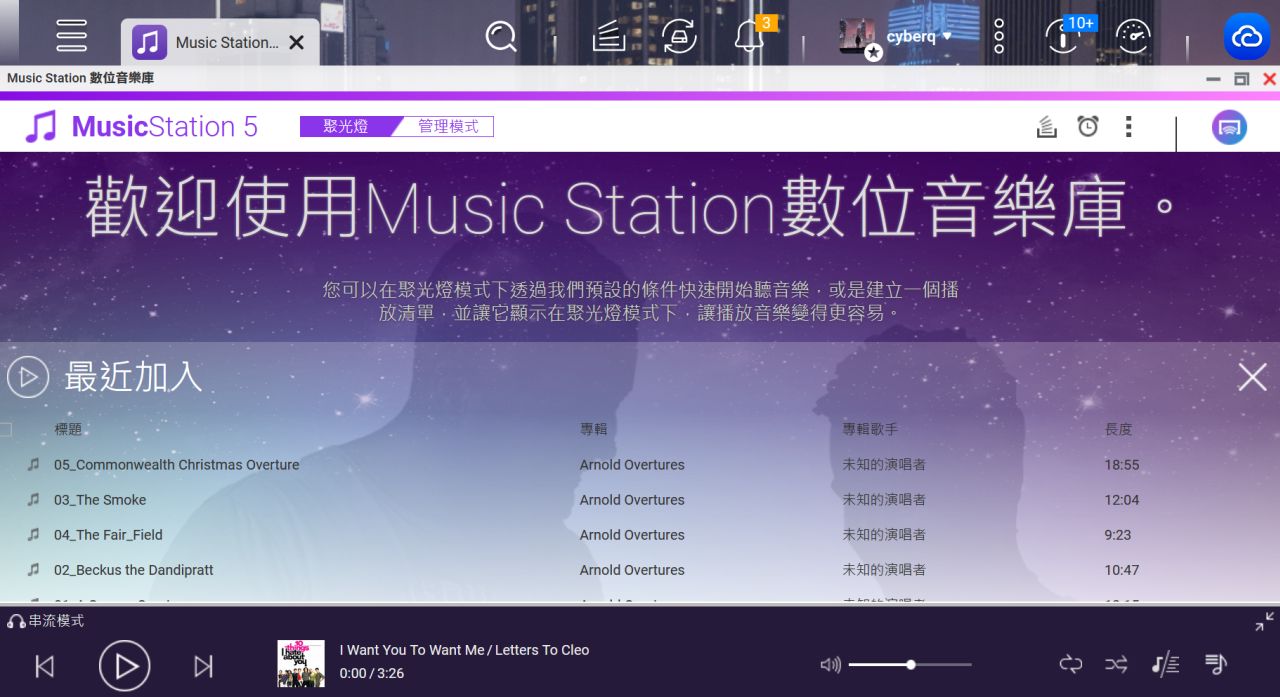Open the 串流模式 output selector

[x=46, y=621]
